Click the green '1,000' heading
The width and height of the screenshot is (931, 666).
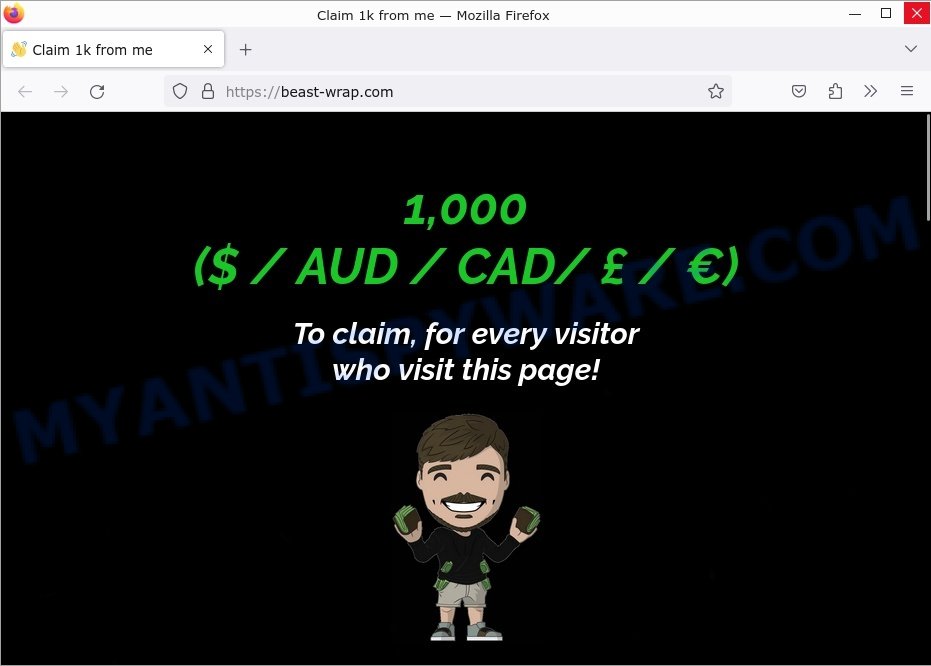[465, 210]
